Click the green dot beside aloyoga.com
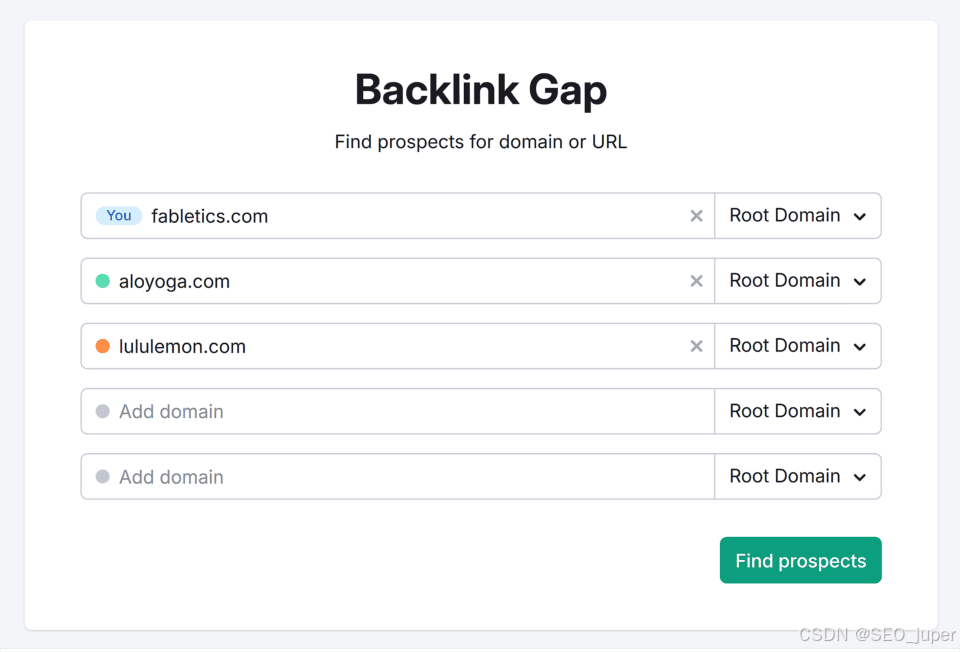Viewport: 960px width, 652px height. click(103, 281)
